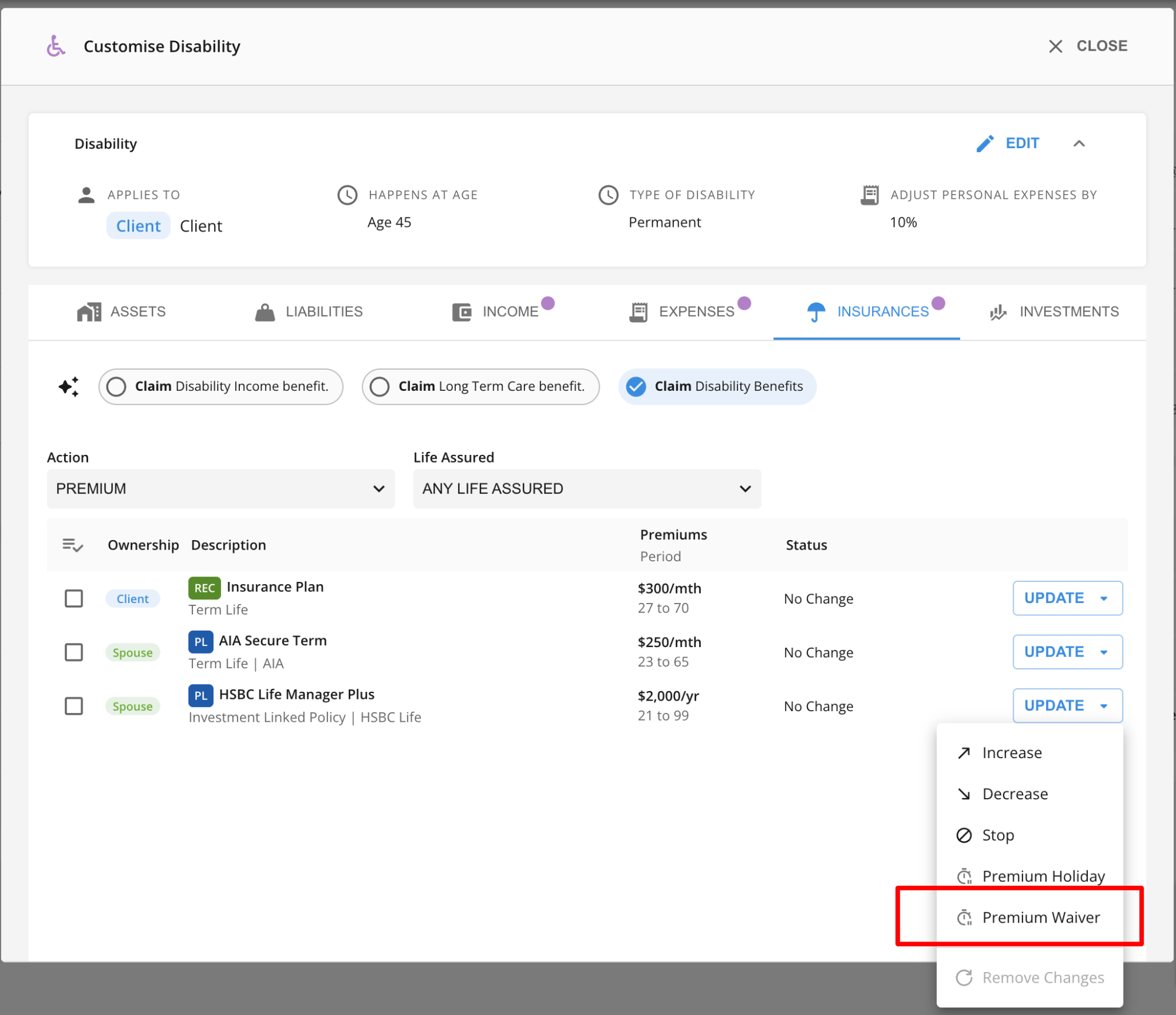The image size is (1176, 1015).
Task: Click the person icon beside Applies To
Action: pyautogui.click(x=86, y=195)
